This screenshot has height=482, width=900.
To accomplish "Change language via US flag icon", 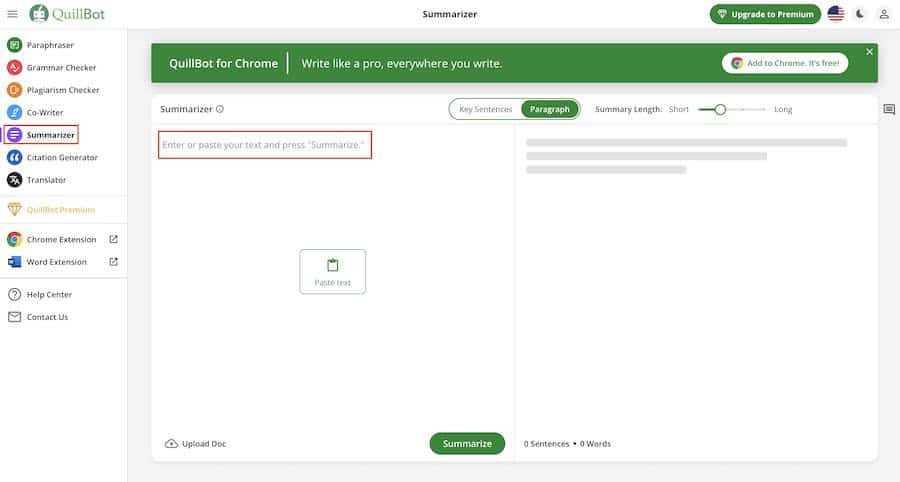I will pyautogui.click(x=836, y=14).
